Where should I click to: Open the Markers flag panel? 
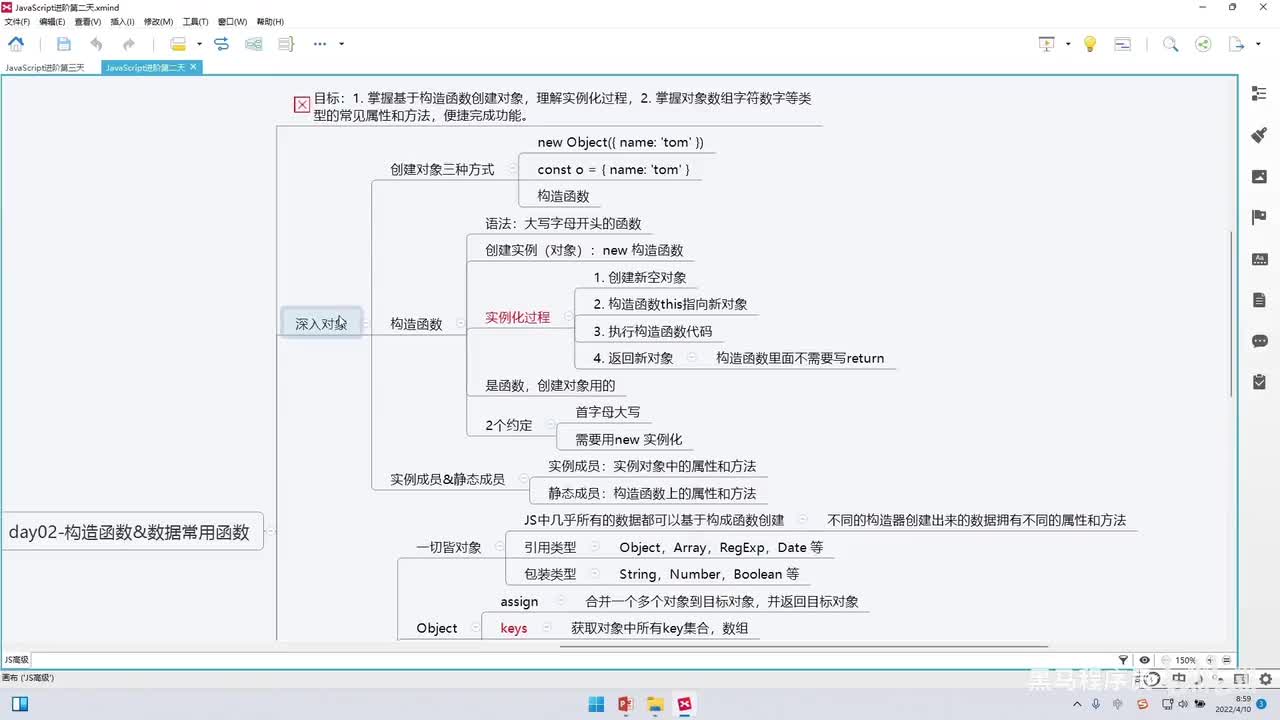point(1259,217)
